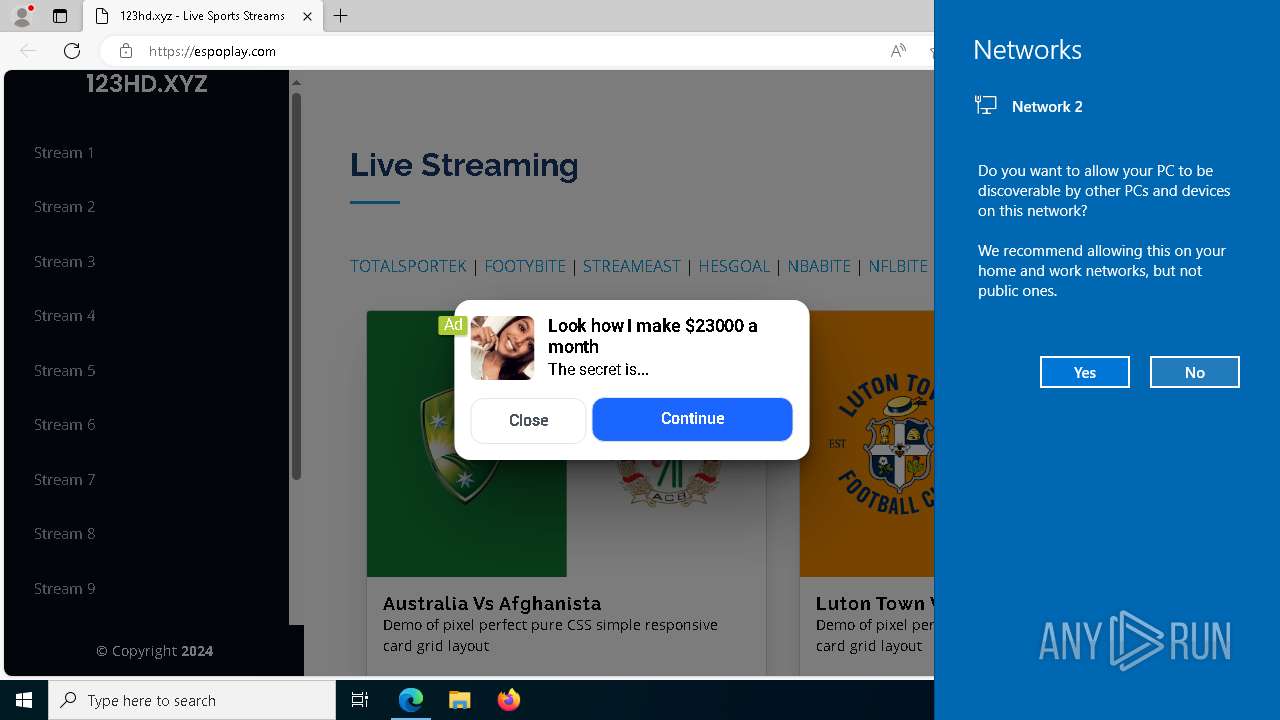Open Microsoft Edge from the taskbar
1280x720 pixels.
(411, 700)
